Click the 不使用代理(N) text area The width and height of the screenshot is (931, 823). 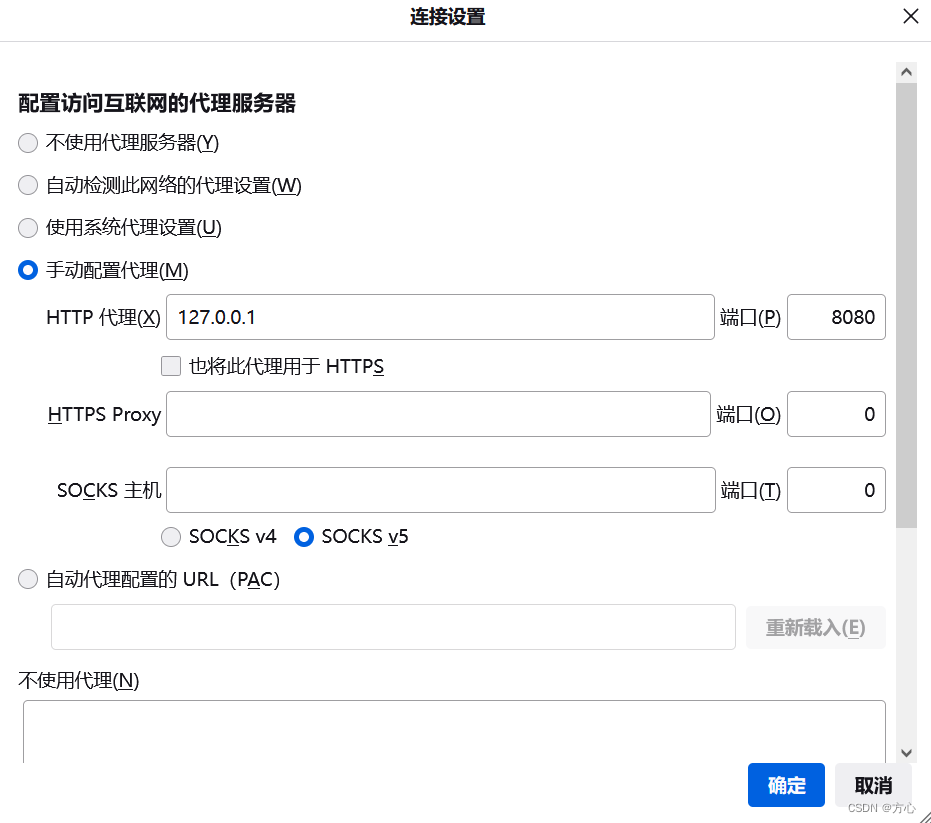click(454, 732)
